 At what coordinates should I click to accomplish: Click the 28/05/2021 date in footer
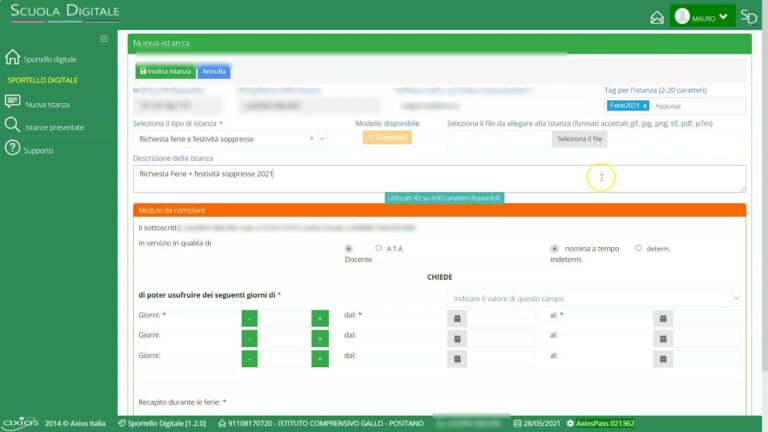537,423
